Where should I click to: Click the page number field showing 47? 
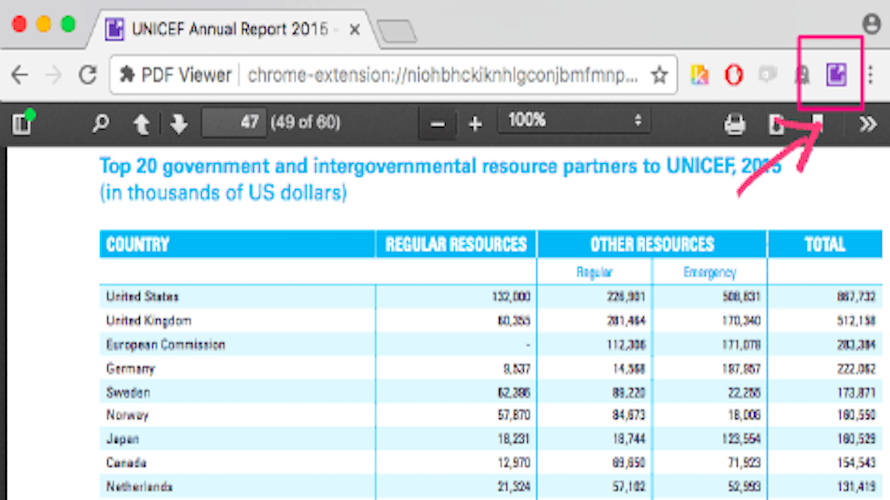click(x=234, y=123)
